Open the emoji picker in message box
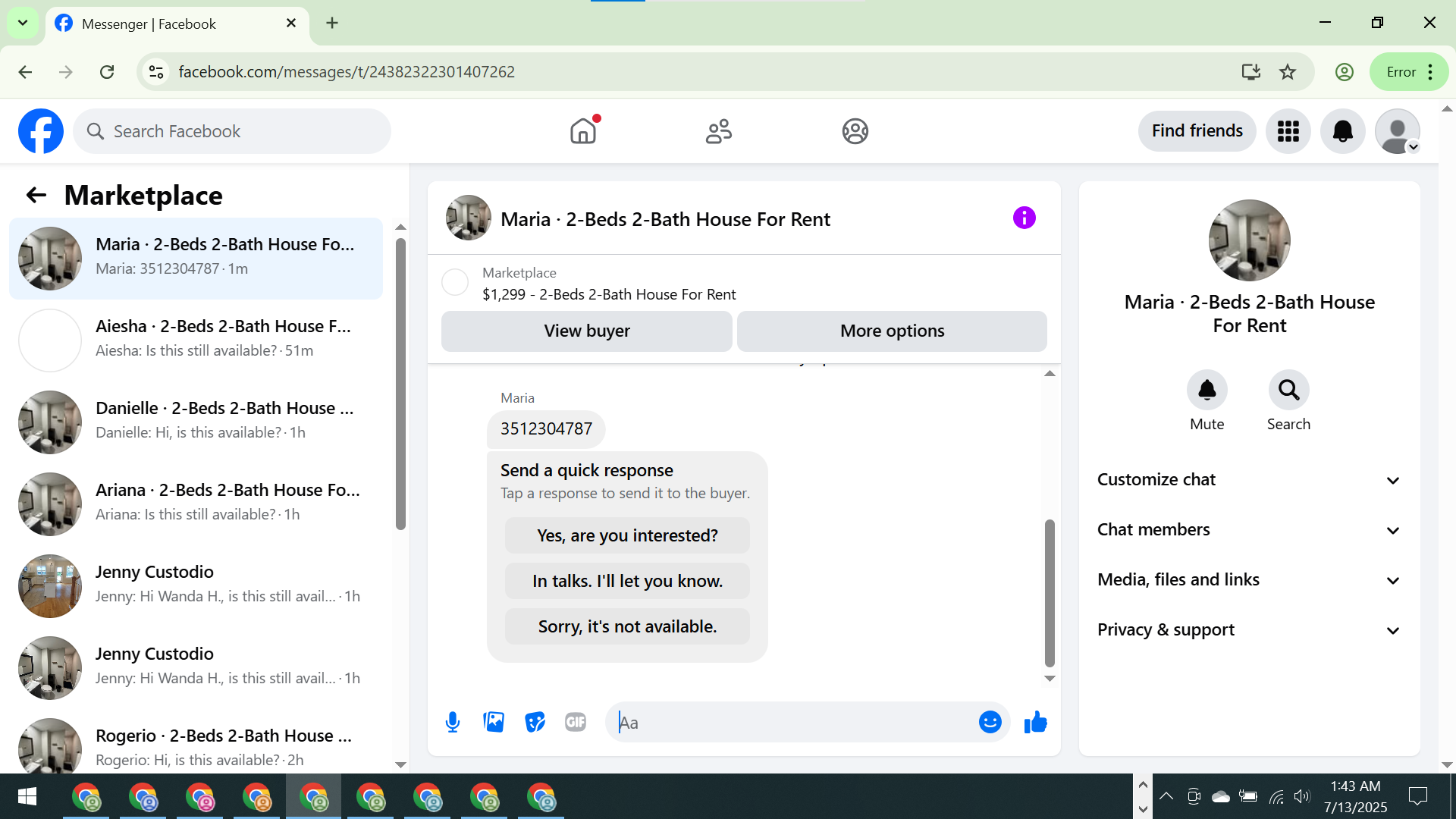 pos(990,722)
